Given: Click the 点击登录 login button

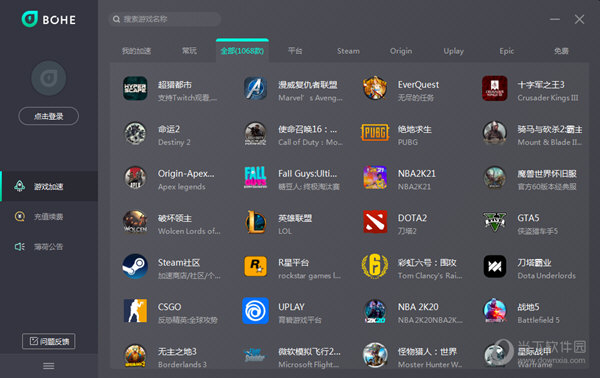Looking at the screenshot, I should (49, 116).
